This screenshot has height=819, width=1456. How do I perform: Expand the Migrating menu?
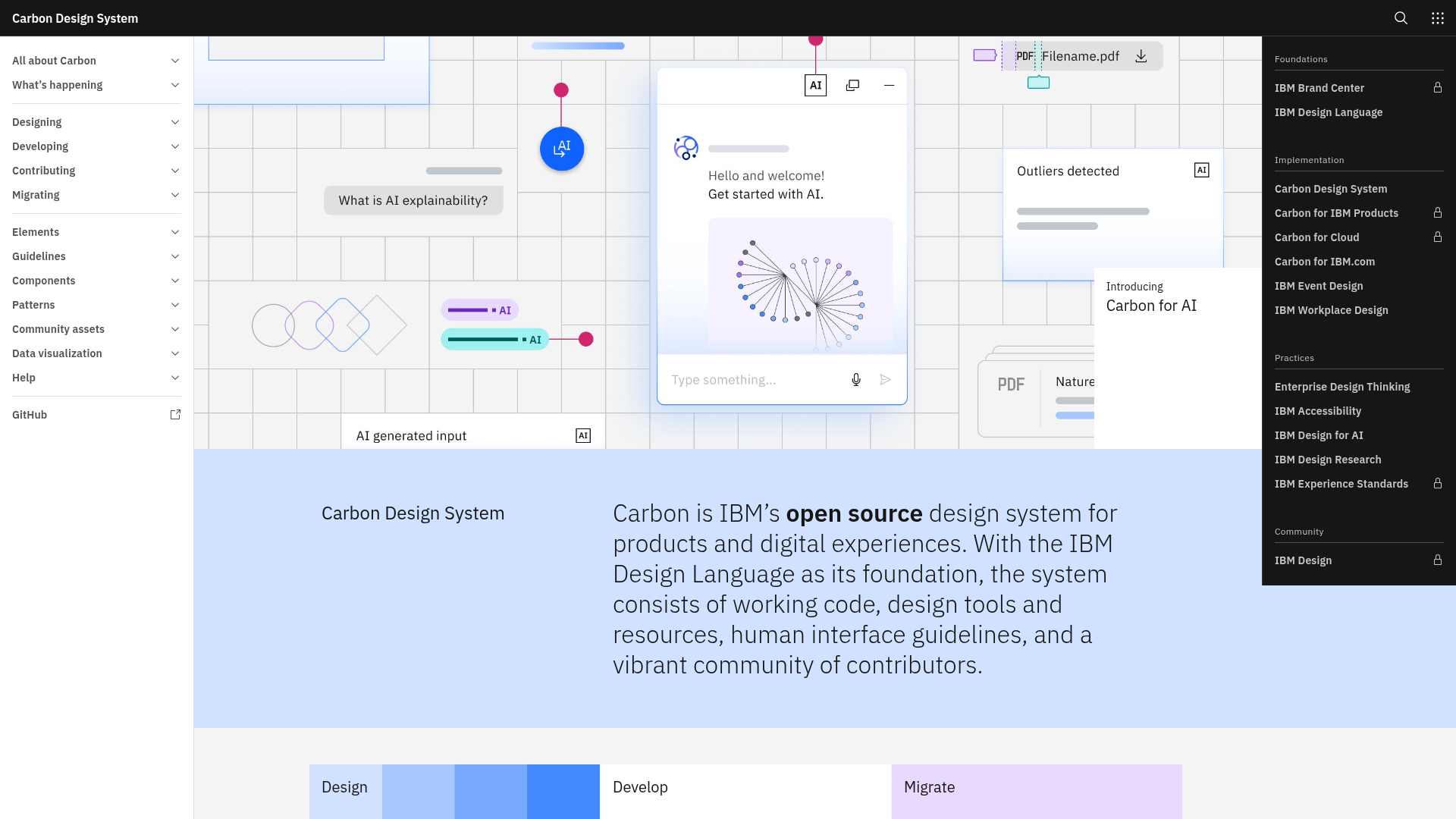point(96,195)
